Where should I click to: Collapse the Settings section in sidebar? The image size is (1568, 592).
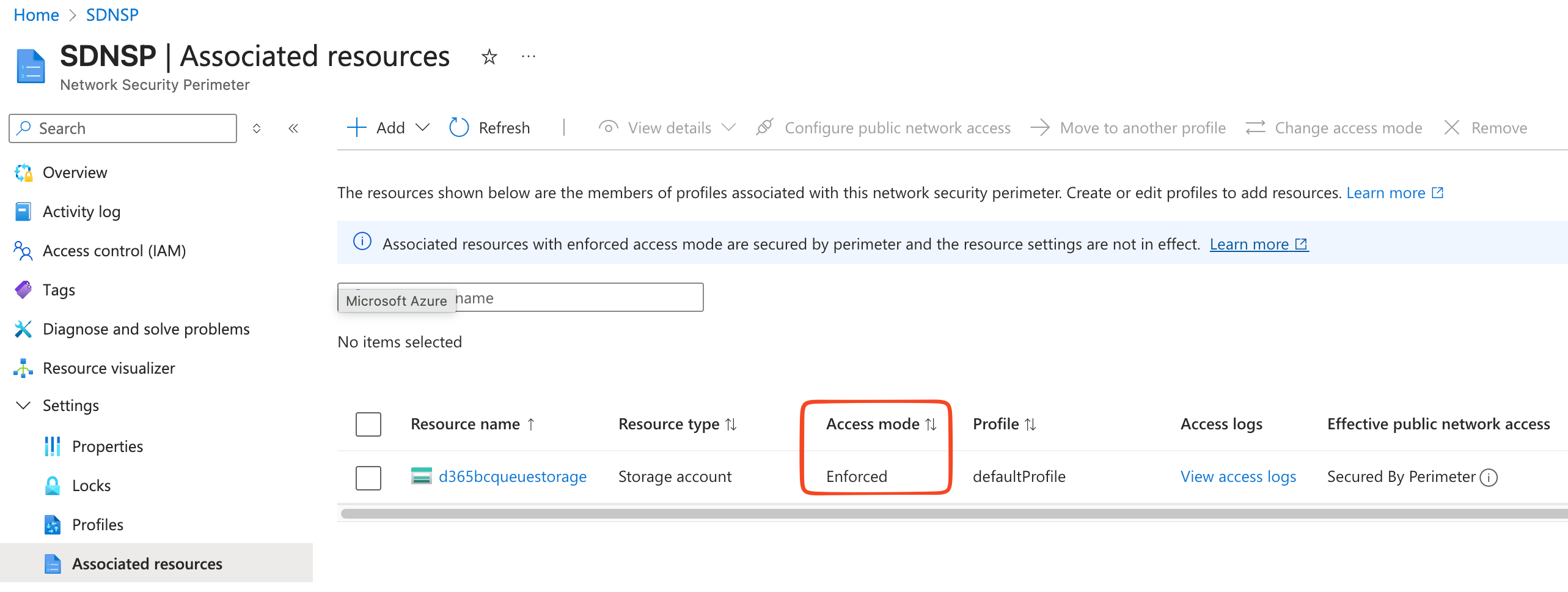pyautogui.click(x=23, y=405)
